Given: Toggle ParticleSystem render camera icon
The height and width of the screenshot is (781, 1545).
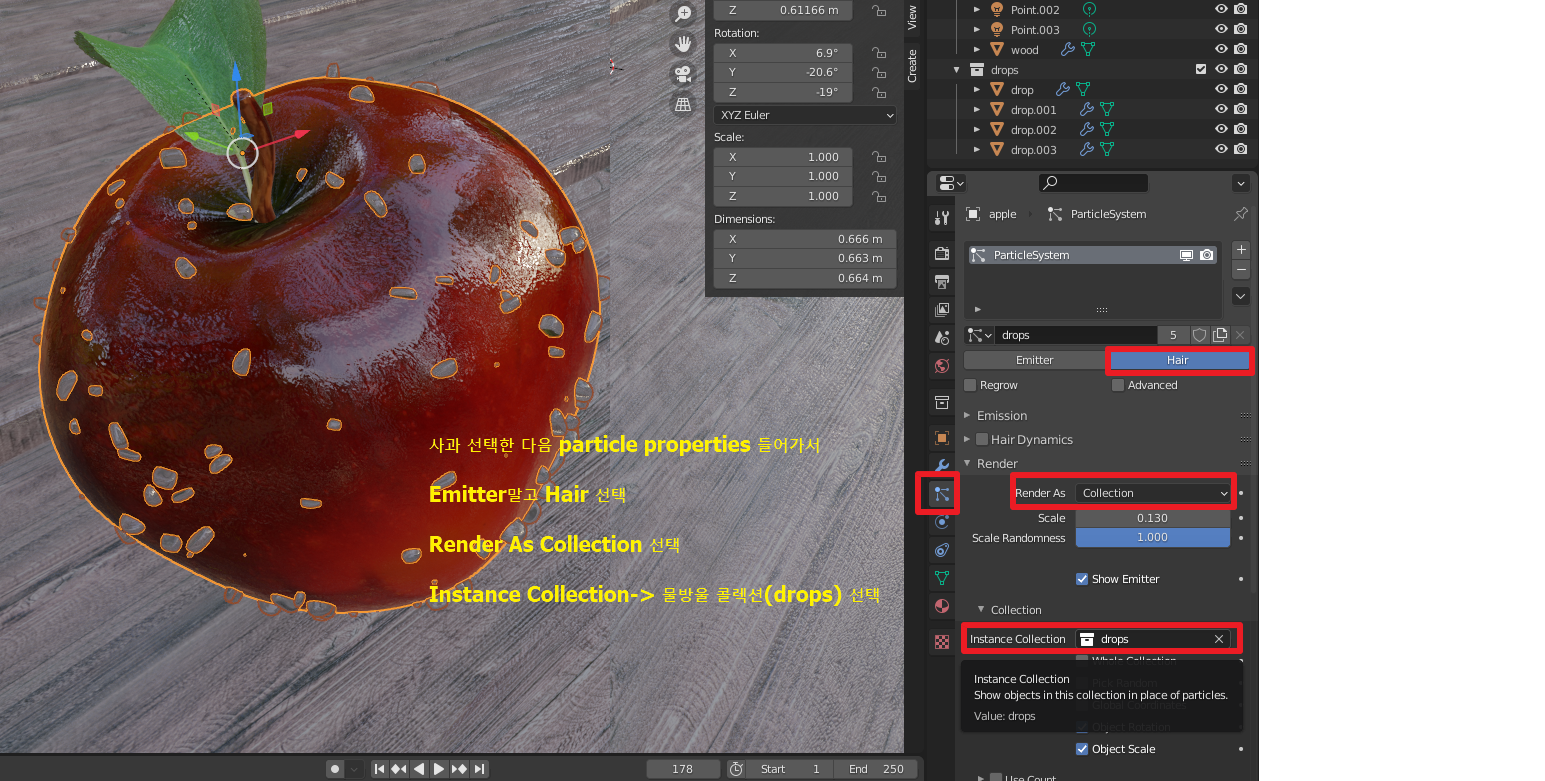Looking at the screenshot, I should coord(1207,255).
